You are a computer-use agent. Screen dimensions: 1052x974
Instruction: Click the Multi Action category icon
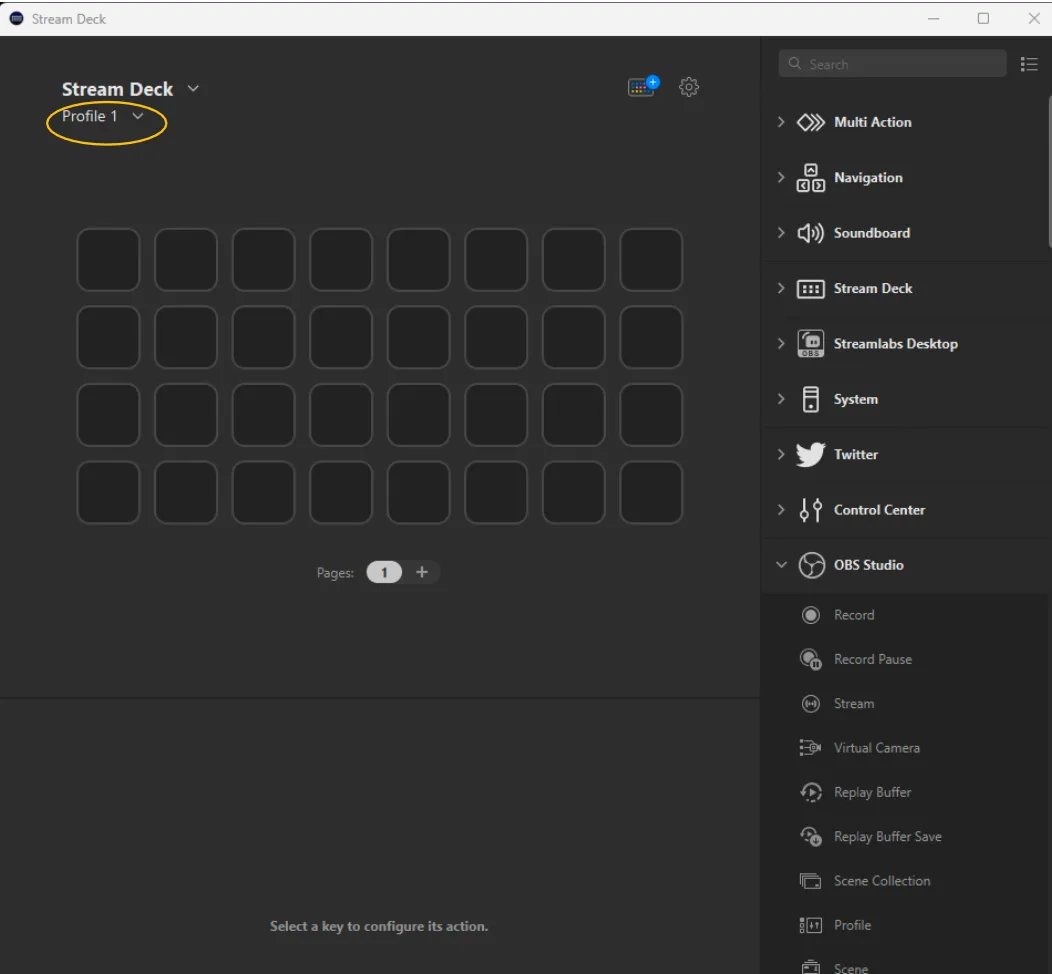click(x=810, y=122)
